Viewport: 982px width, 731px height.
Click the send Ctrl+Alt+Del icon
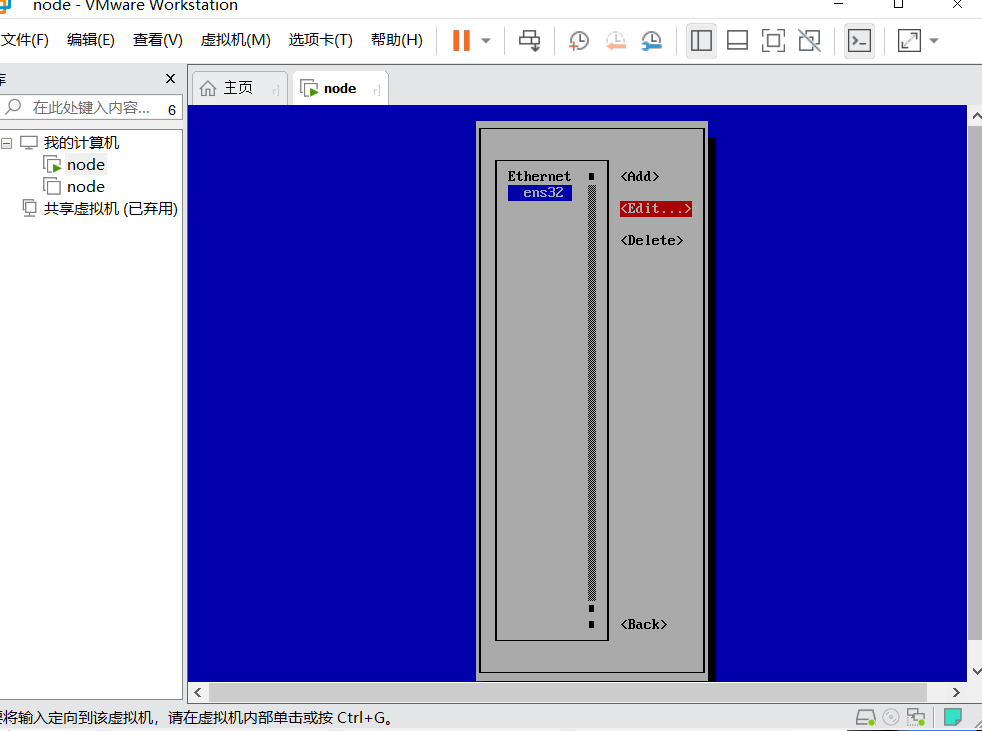[529, 41]
